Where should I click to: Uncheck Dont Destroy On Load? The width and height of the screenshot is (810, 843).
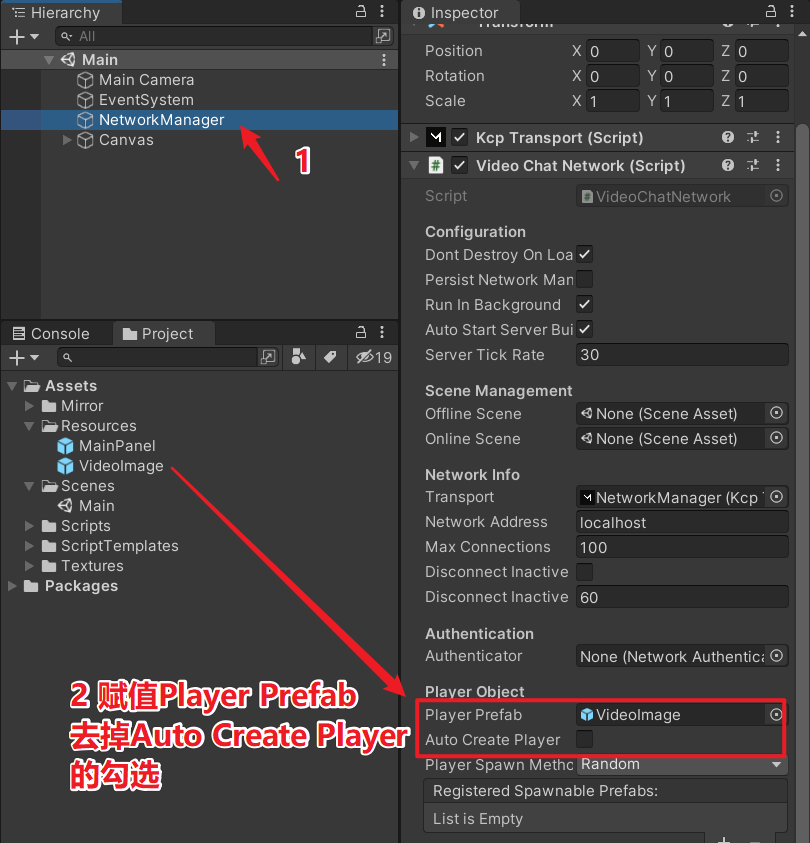[585, 254]
